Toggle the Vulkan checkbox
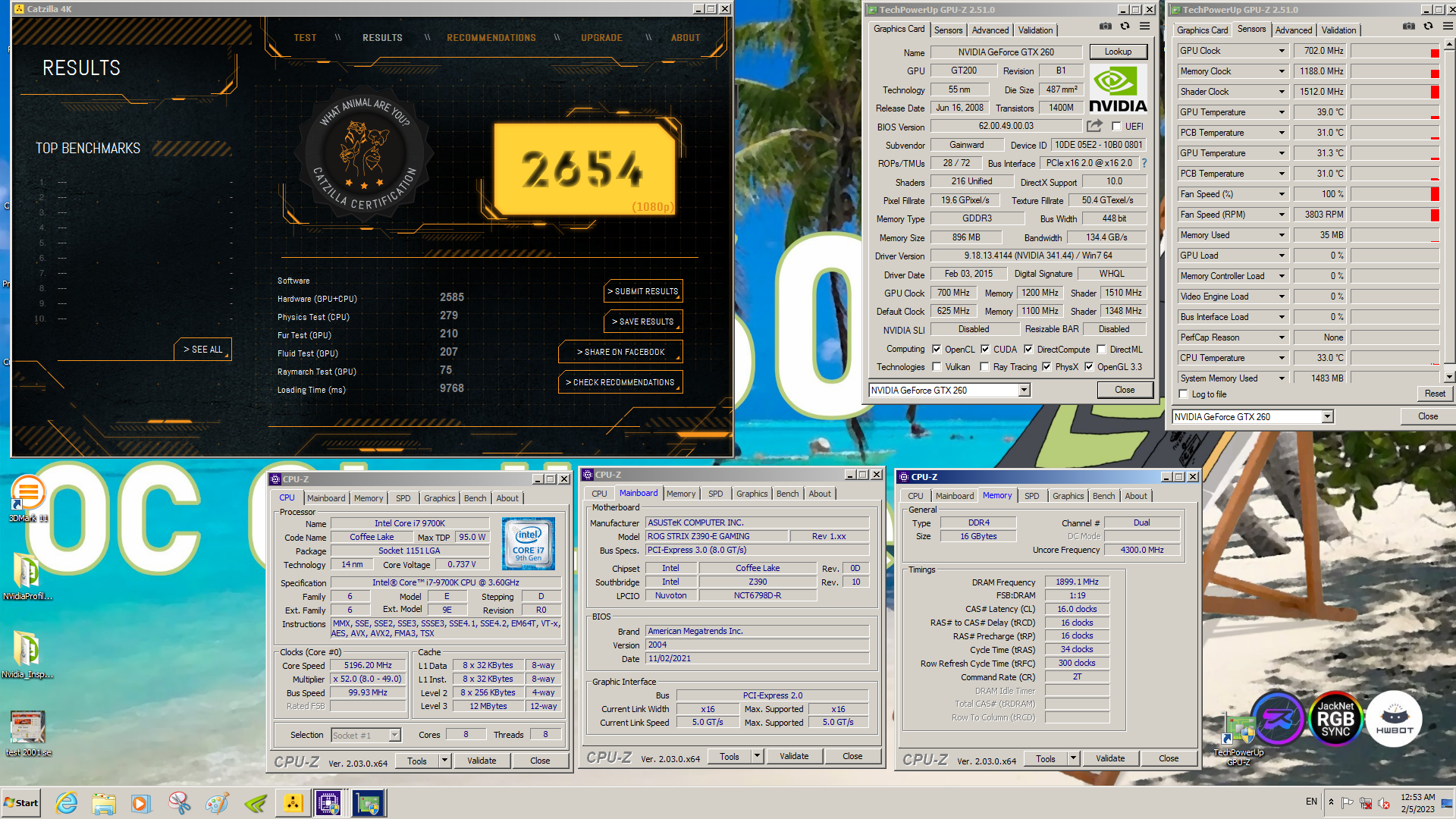The height and width of the screenshot is (819, 1456). 937,367
